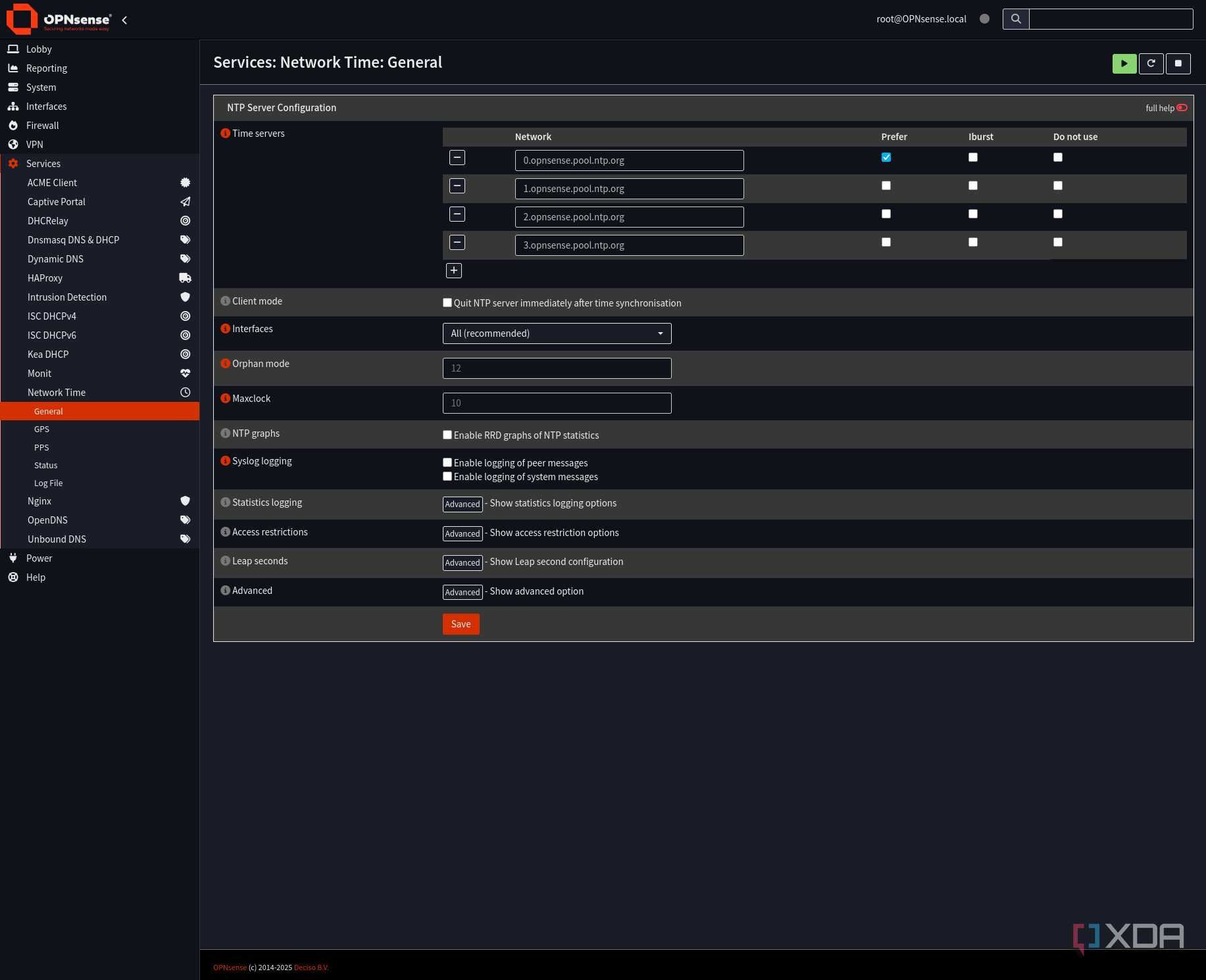Image resolution: width=1206 pixels, height=980 pixels.
Task: Enable Iburst for 1.opnsense.pool.ntp.org
Action: pyautogui.click(x=973, y=185)
